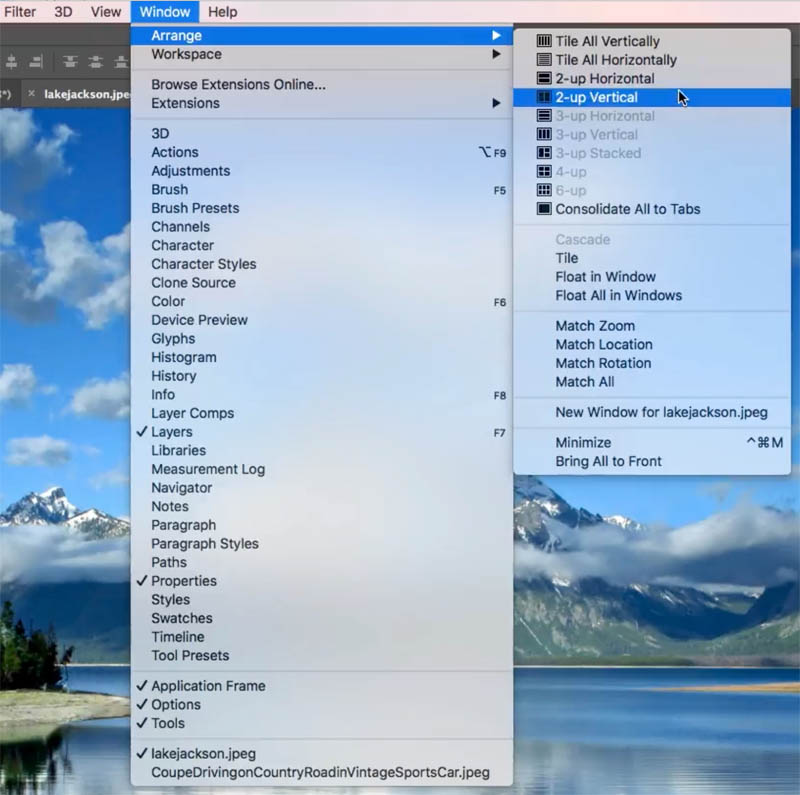Click the 3-up Horizontal layout icon

tap(544, 116)
